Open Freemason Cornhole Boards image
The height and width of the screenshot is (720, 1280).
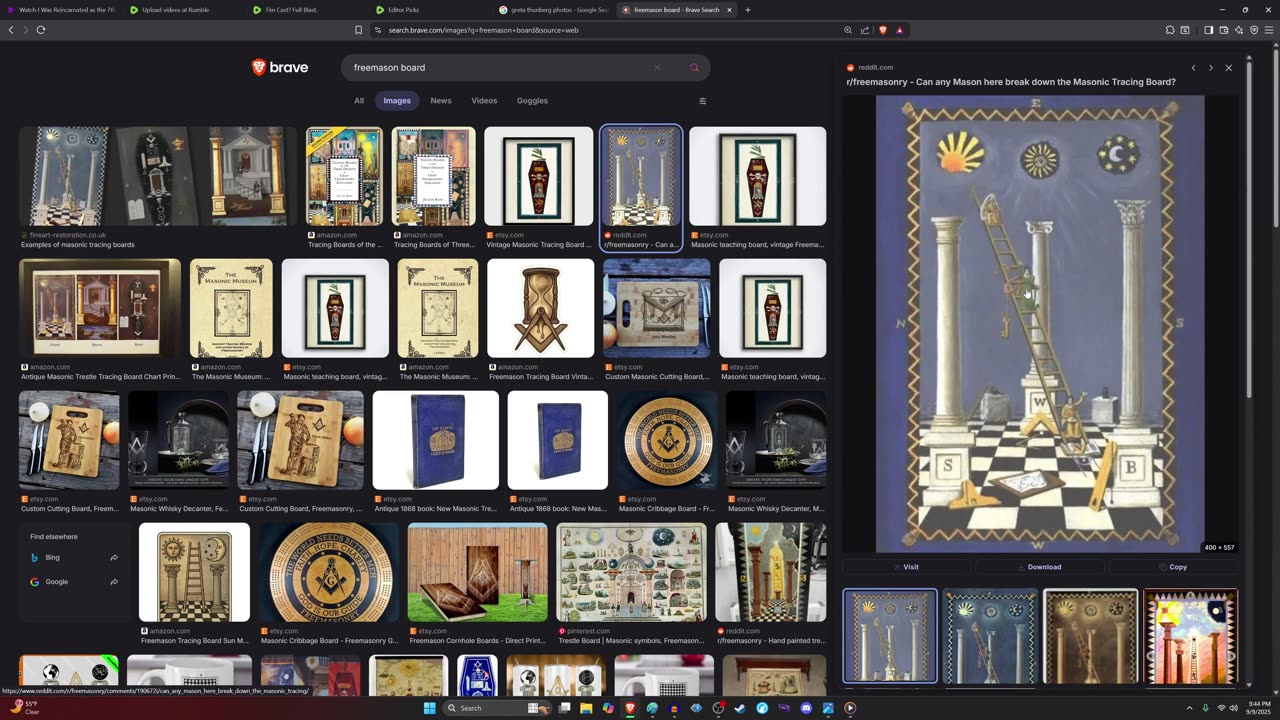coord(478,572)
